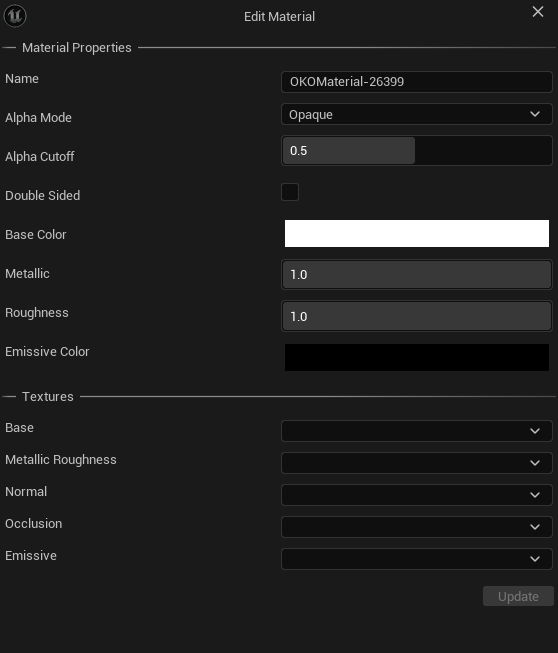This screenshot has height=653, width=558.
Task: Click the chevron arrow of Emissive texture
Action: coord(535,559)
